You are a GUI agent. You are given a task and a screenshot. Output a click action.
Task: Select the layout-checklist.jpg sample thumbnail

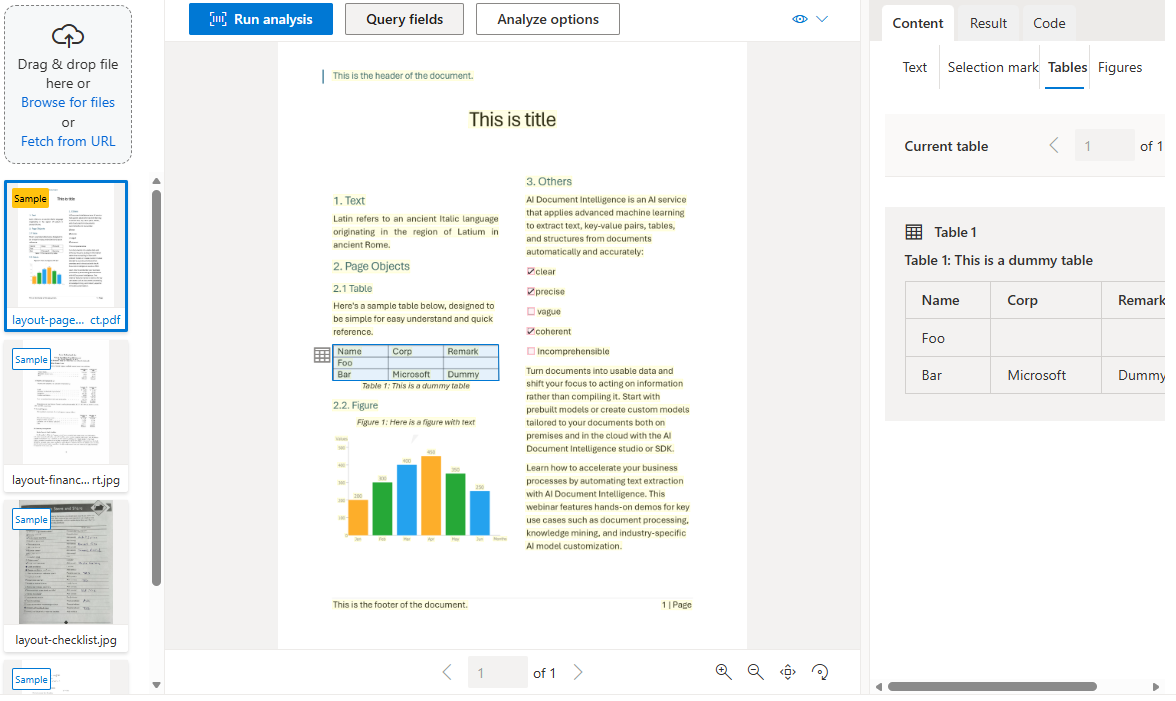tap(66, 560)
